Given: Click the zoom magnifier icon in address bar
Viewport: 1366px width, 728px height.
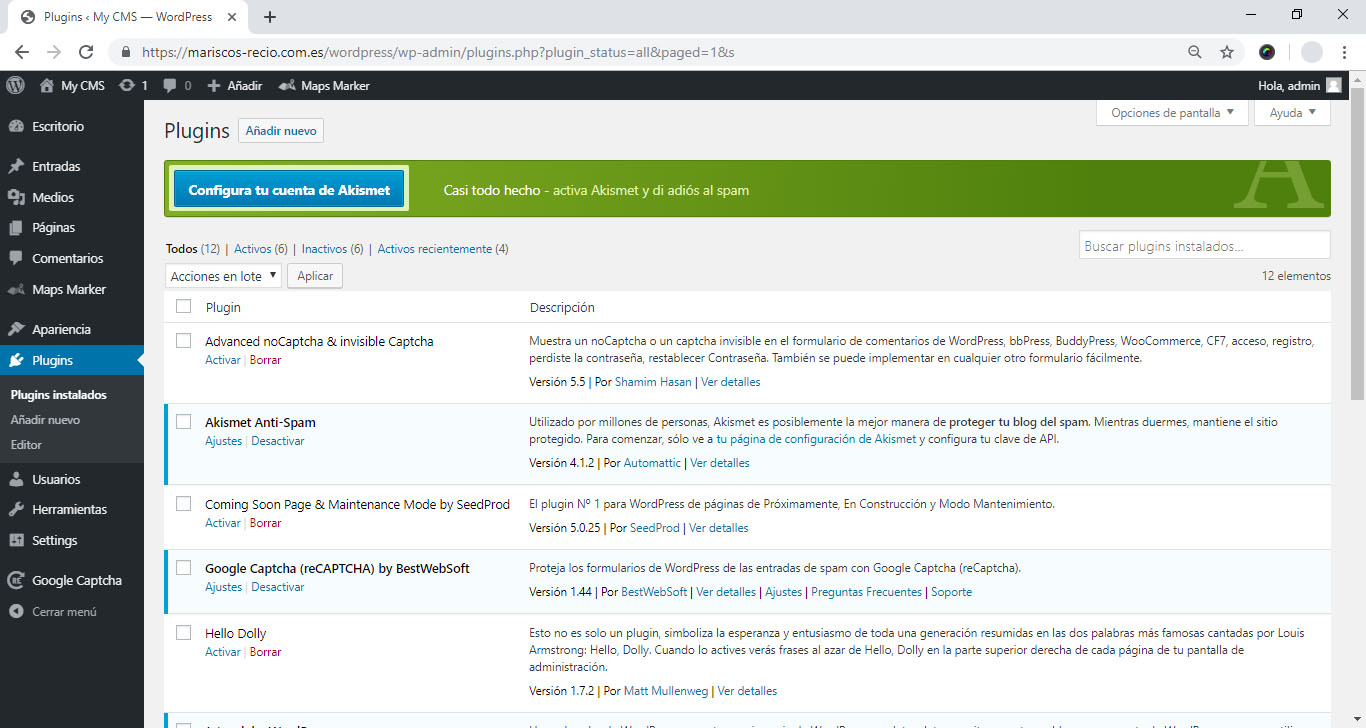Looking at the screenshot, I should click(x=1195, y=52).
